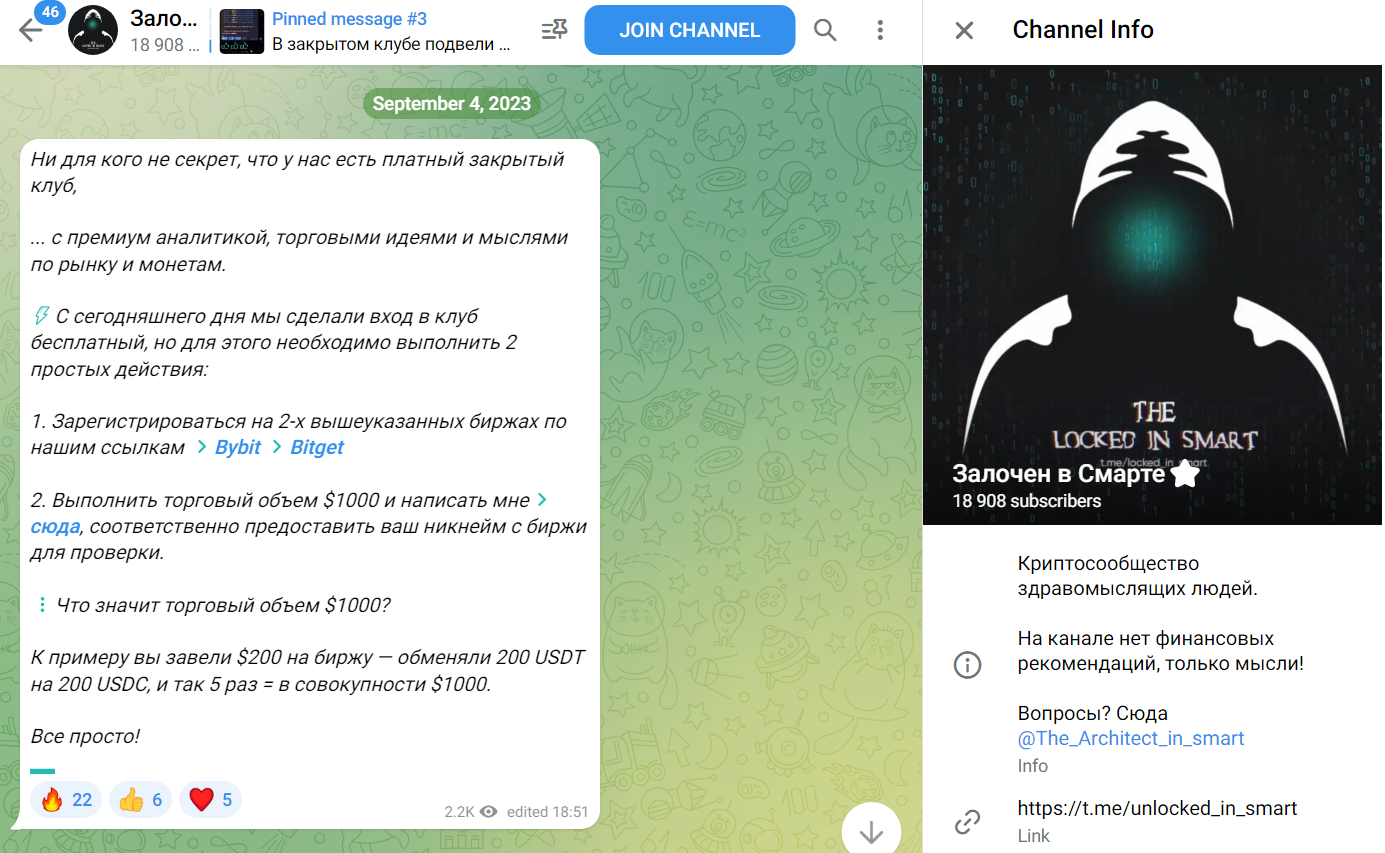This screenshot has width=1385, height=853.
Task: Click the chain link icon
Action: coord(967,822)
